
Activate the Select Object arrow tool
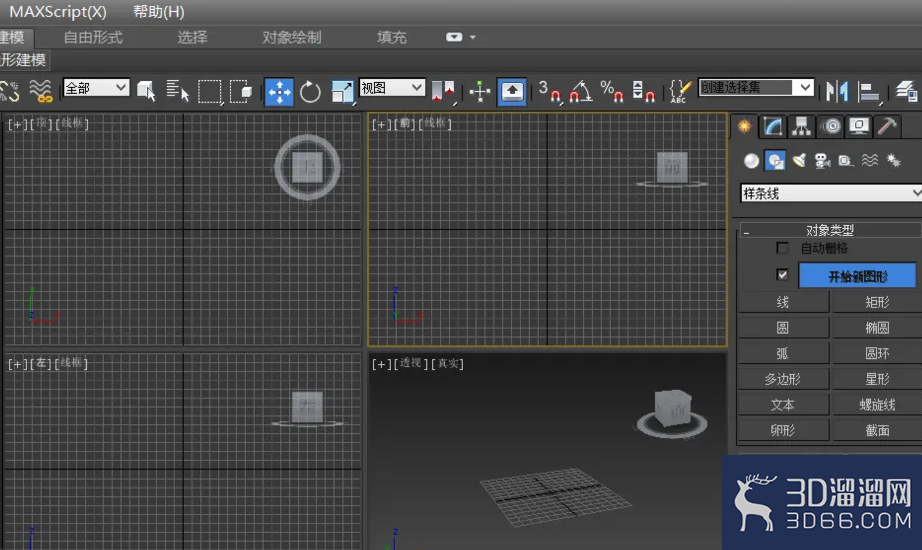[x=146, y=91]
